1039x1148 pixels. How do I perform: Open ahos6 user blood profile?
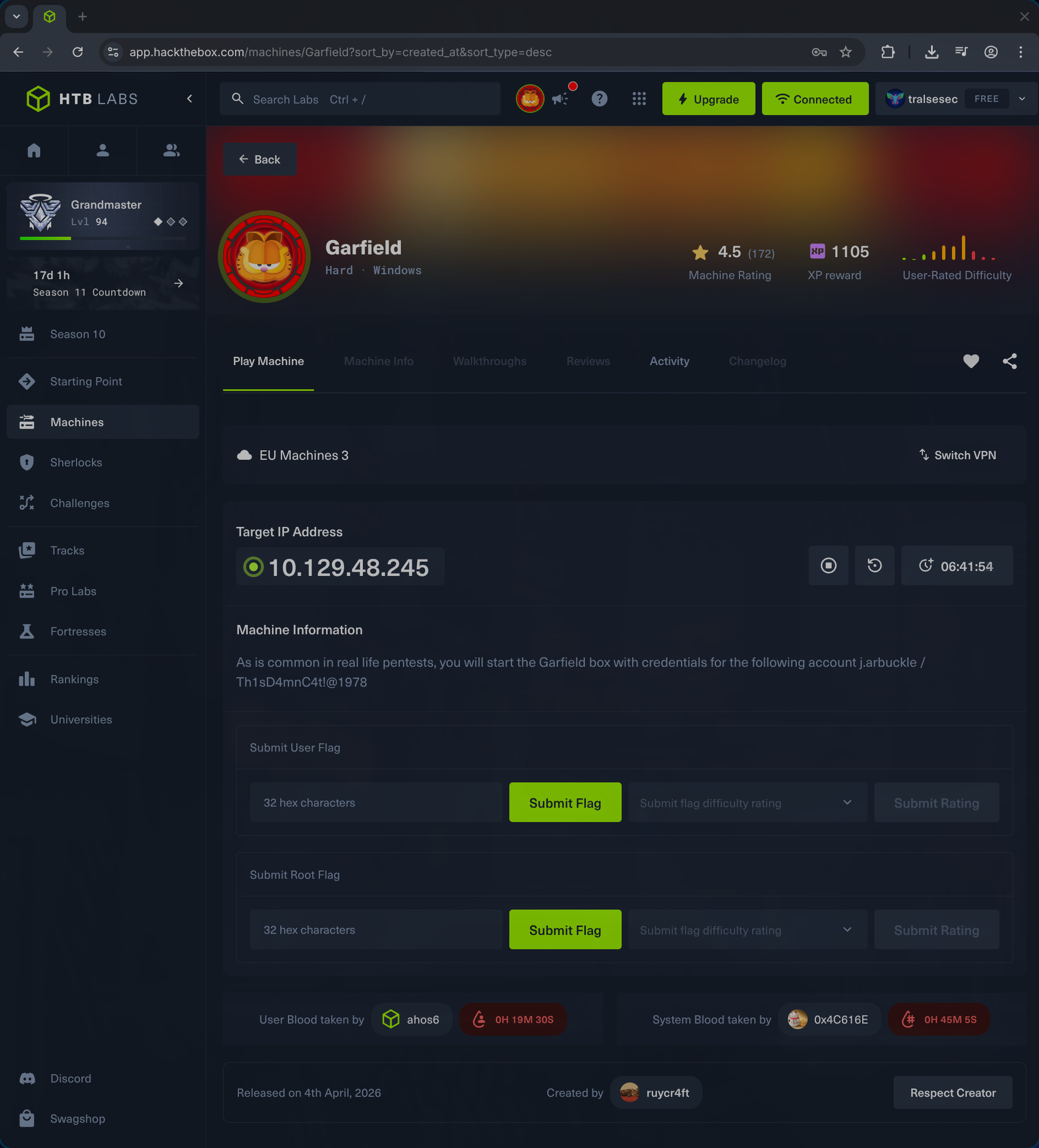[412, 1019]
